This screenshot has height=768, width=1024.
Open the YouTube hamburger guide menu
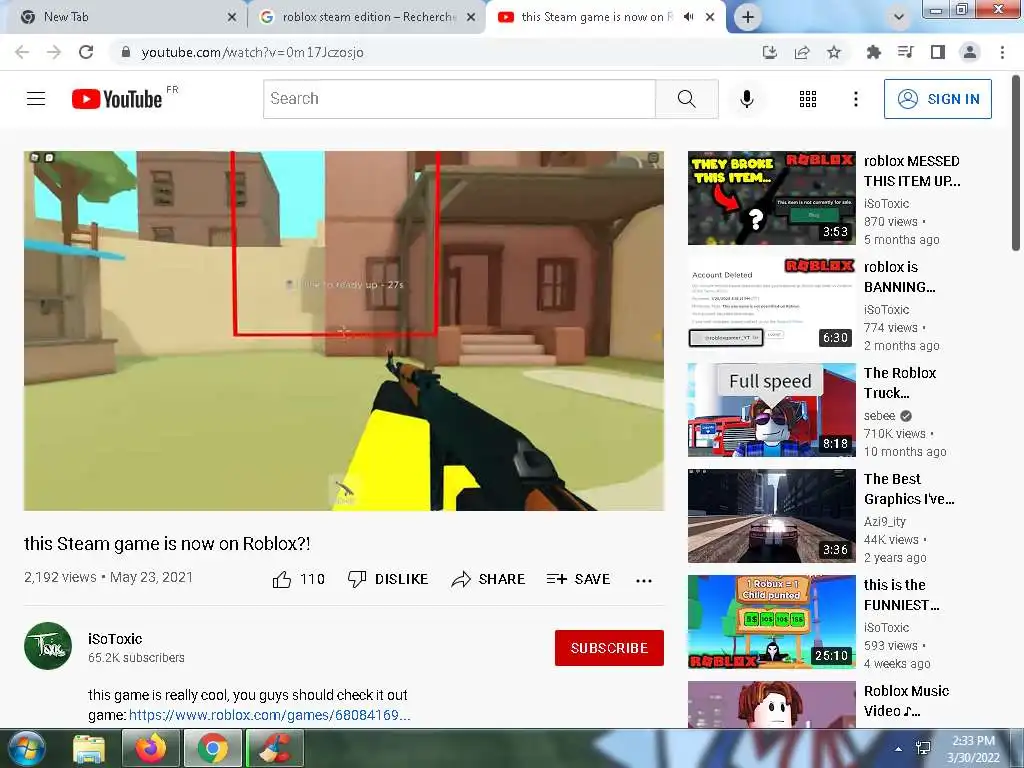point(36,99)
